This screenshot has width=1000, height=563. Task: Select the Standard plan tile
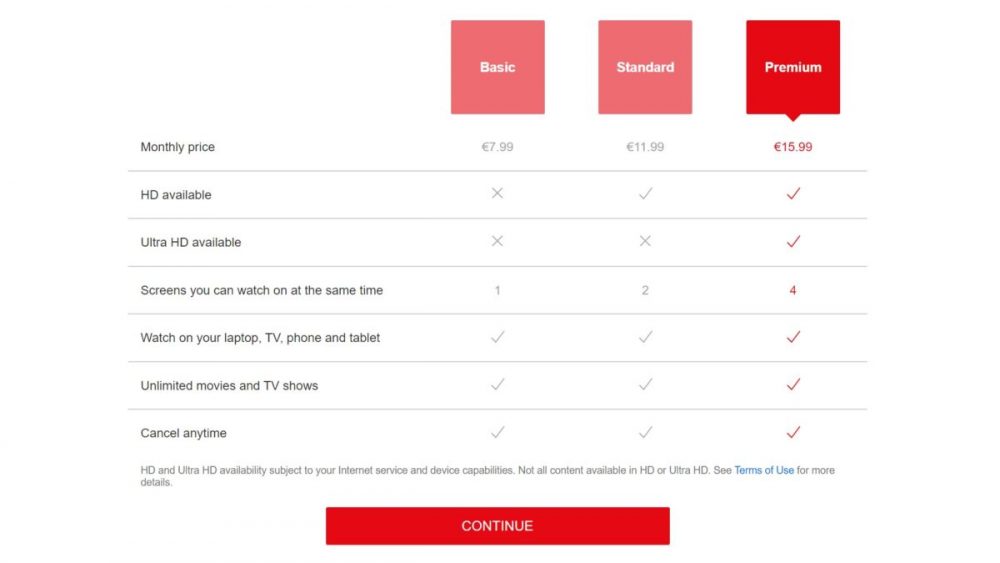click(x=645, y=67)
